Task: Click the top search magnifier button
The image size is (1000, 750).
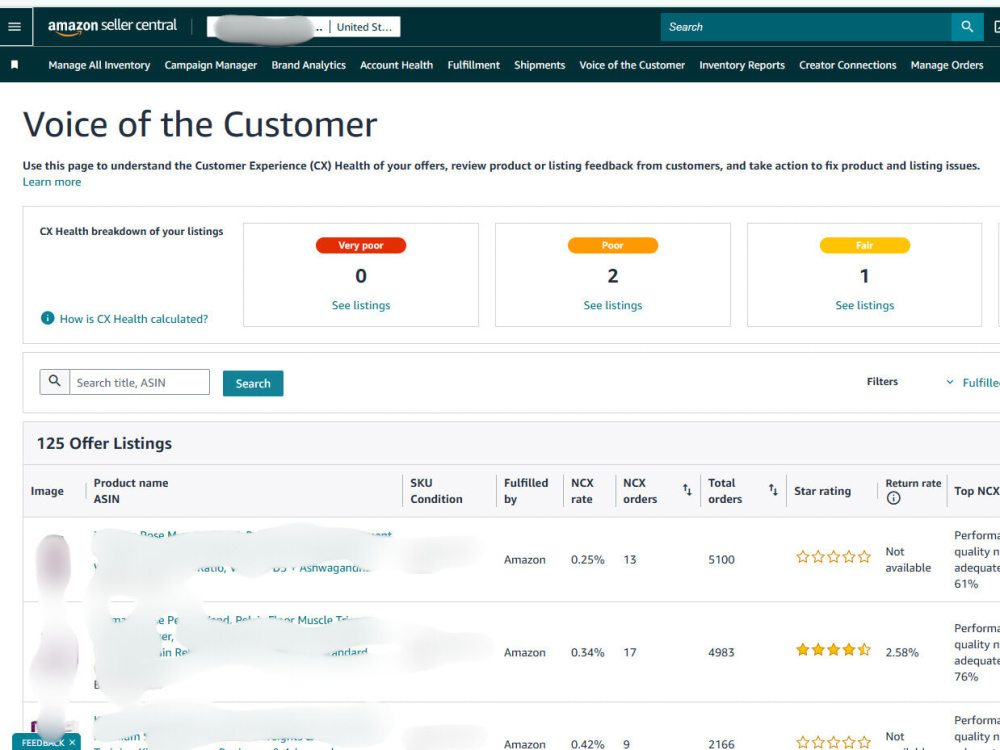Action: pyautogui.click(x=967, y=27)
